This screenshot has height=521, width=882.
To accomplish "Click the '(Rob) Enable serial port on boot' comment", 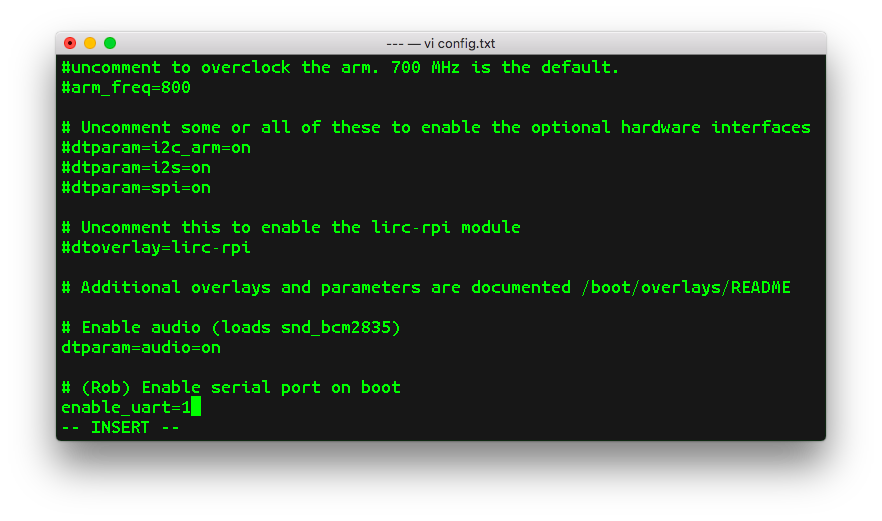I will click(x=241, y=387).
